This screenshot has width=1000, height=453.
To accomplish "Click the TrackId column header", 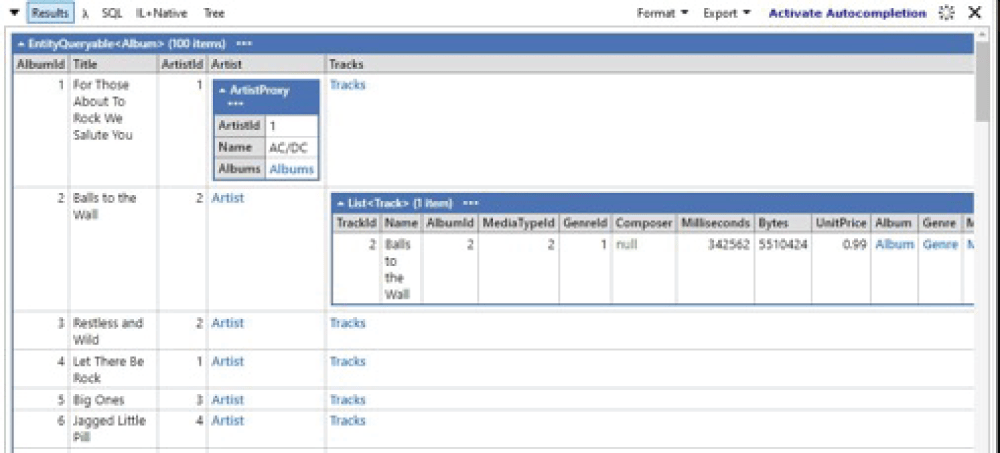I will (357, 223).
